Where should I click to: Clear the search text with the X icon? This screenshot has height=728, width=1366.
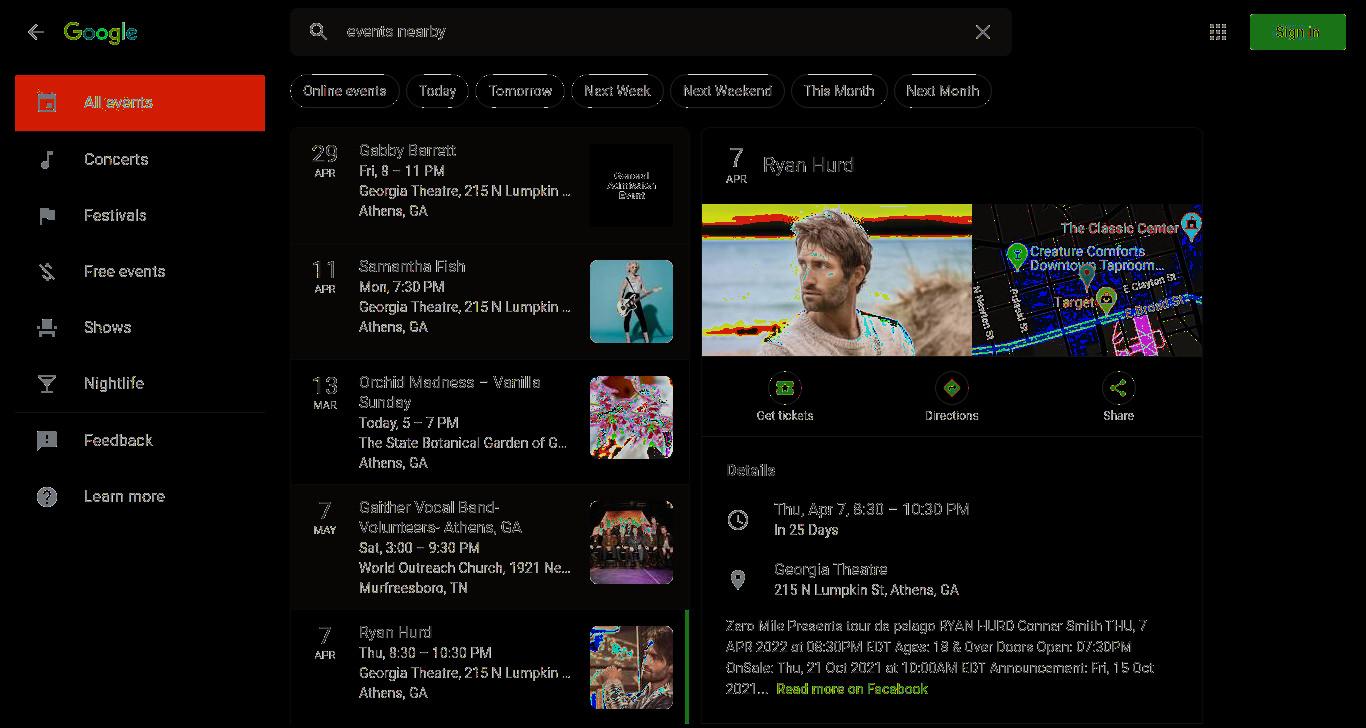coord(983,32)
